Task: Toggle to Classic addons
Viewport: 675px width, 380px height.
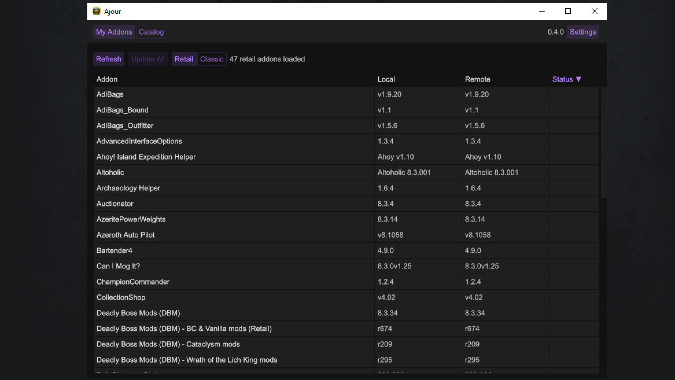Action: coord(212,59)
